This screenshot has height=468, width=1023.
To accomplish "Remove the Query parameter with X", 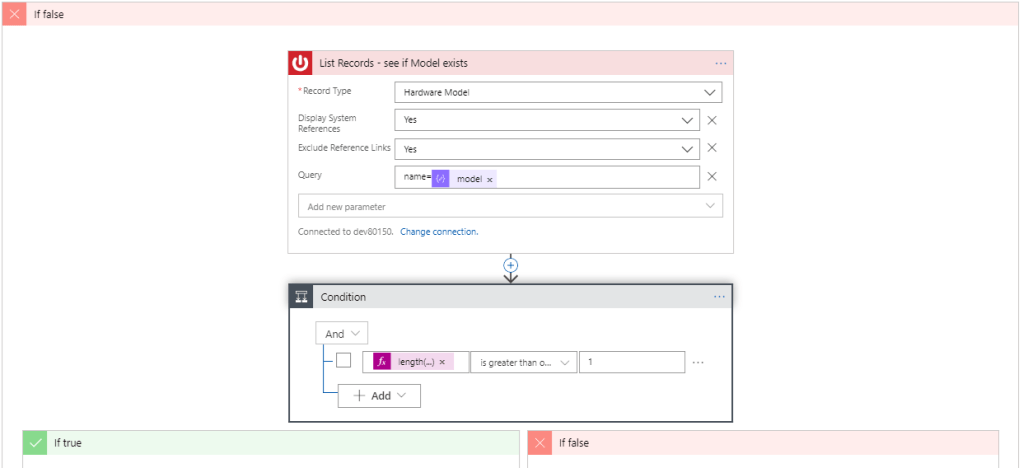I will pos(712,177).
